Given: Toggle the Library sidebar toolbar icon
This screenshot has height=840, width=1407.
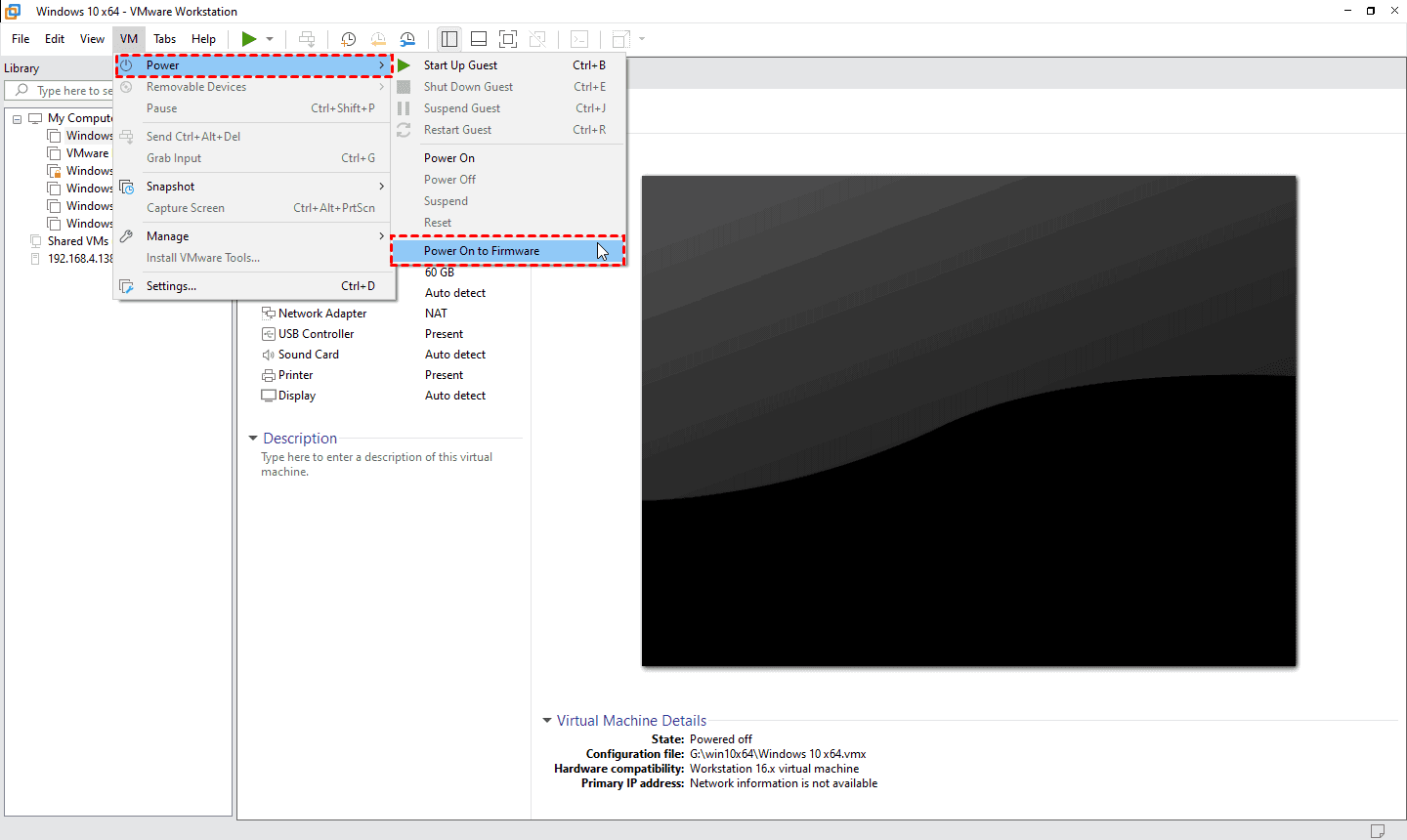Looking at the screenshot, I should [449, 39].
